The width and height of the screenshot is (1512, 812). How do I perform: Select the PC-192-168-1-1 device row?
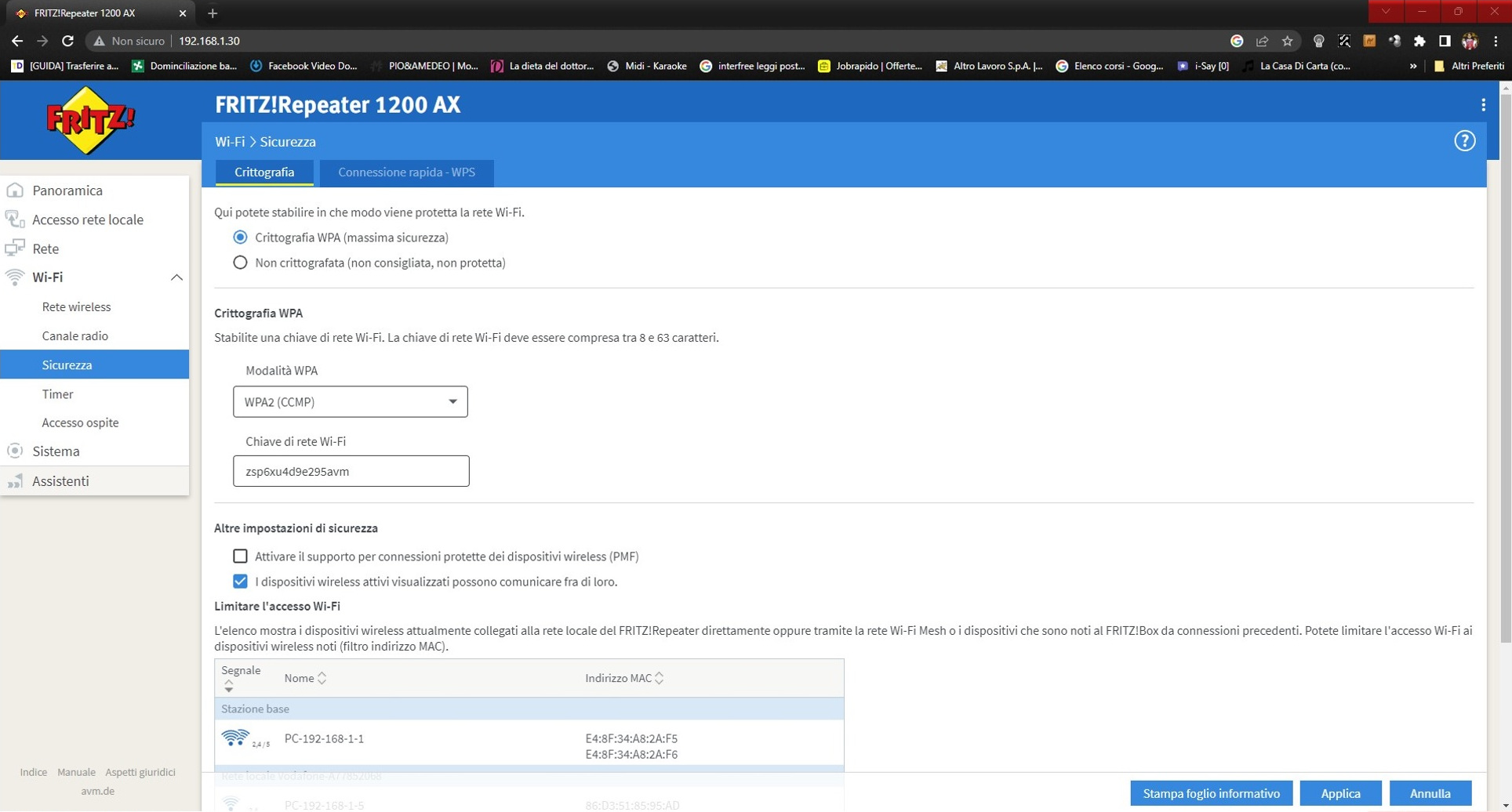[x=529, y=742]
